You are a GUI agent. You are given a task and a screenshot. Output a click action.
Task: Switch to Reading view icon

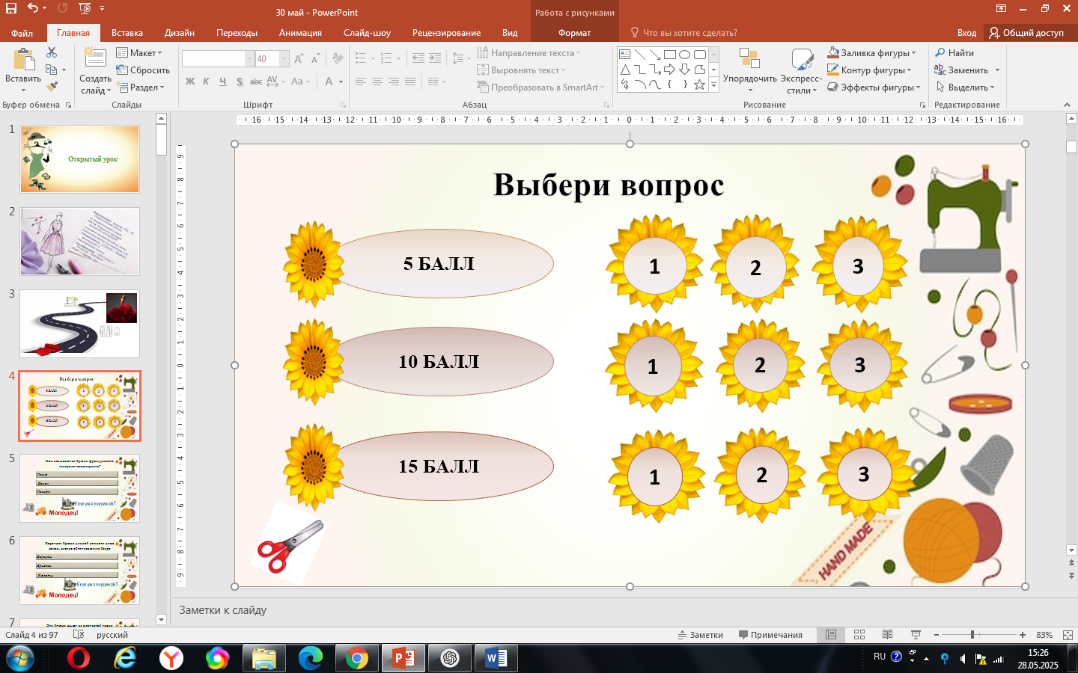887,635
